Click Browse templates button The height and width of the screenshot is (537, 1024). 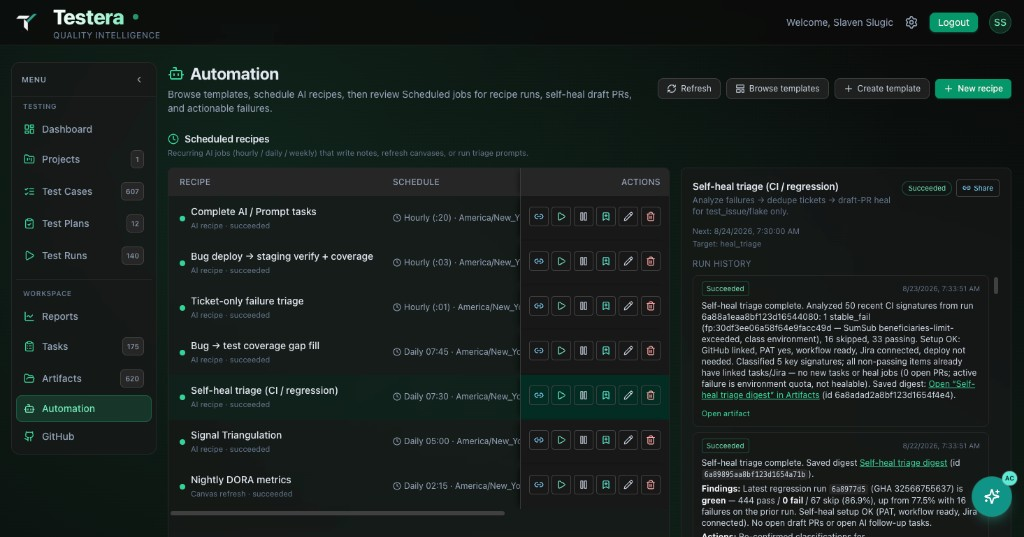point(777,88)
